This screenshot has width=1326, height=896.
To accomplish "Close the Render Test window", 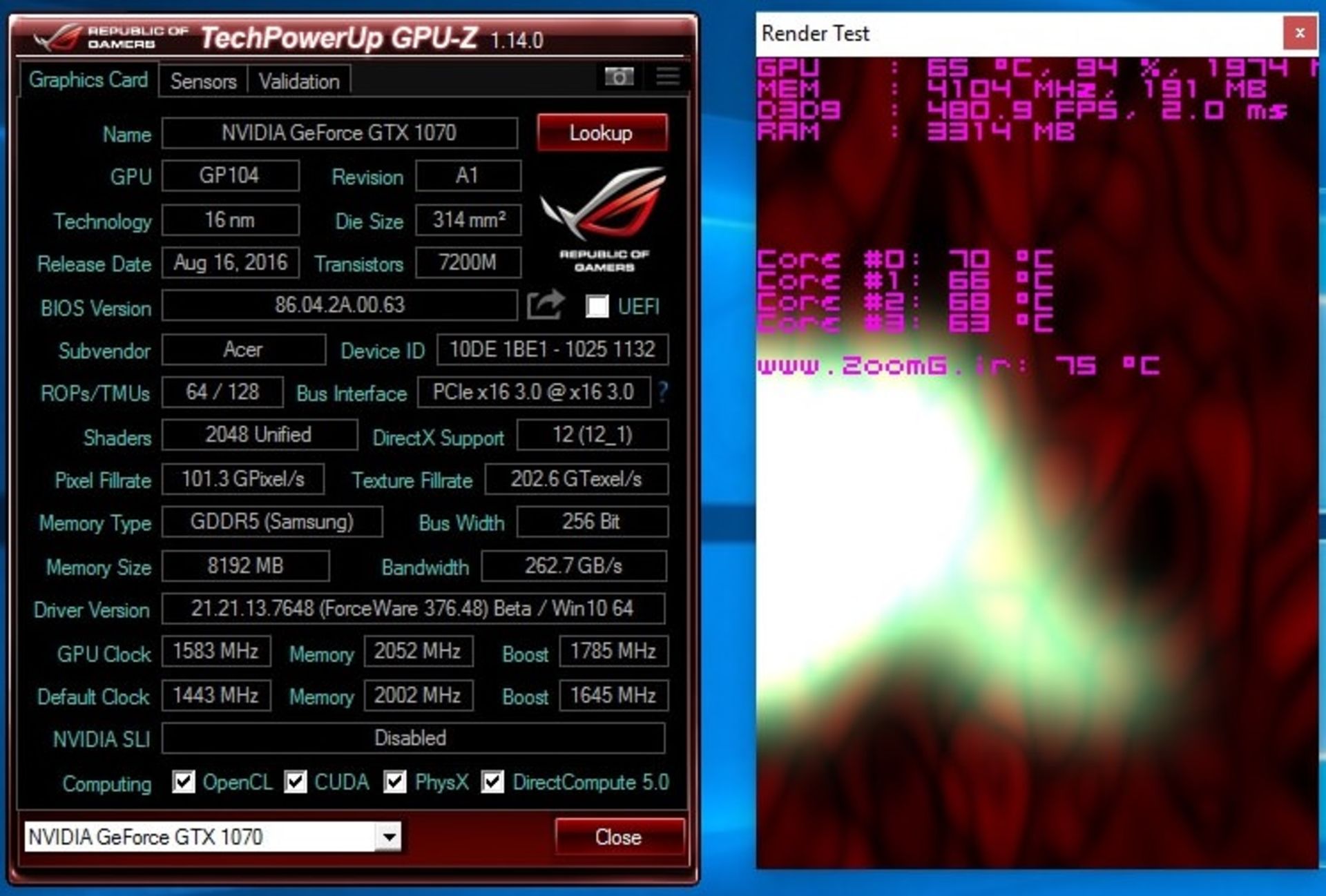I will coord(1300,32).
